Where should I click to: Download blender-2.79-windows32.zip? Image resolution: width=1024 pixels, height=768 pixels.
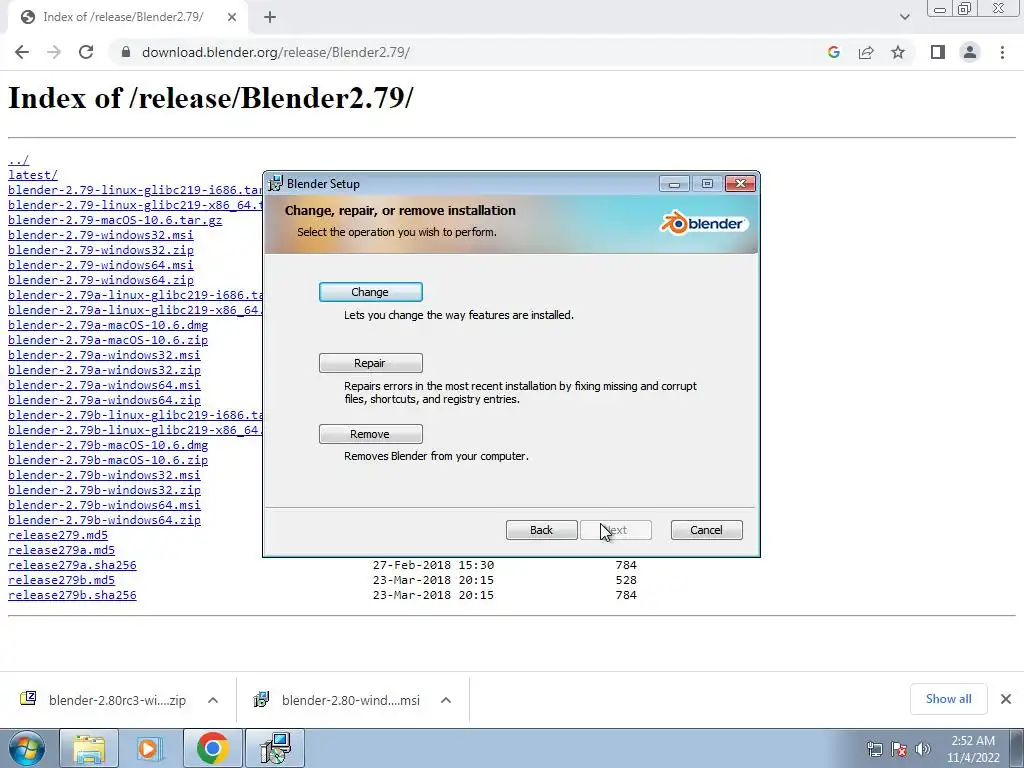pyautogui.click(x=101, y=250)
